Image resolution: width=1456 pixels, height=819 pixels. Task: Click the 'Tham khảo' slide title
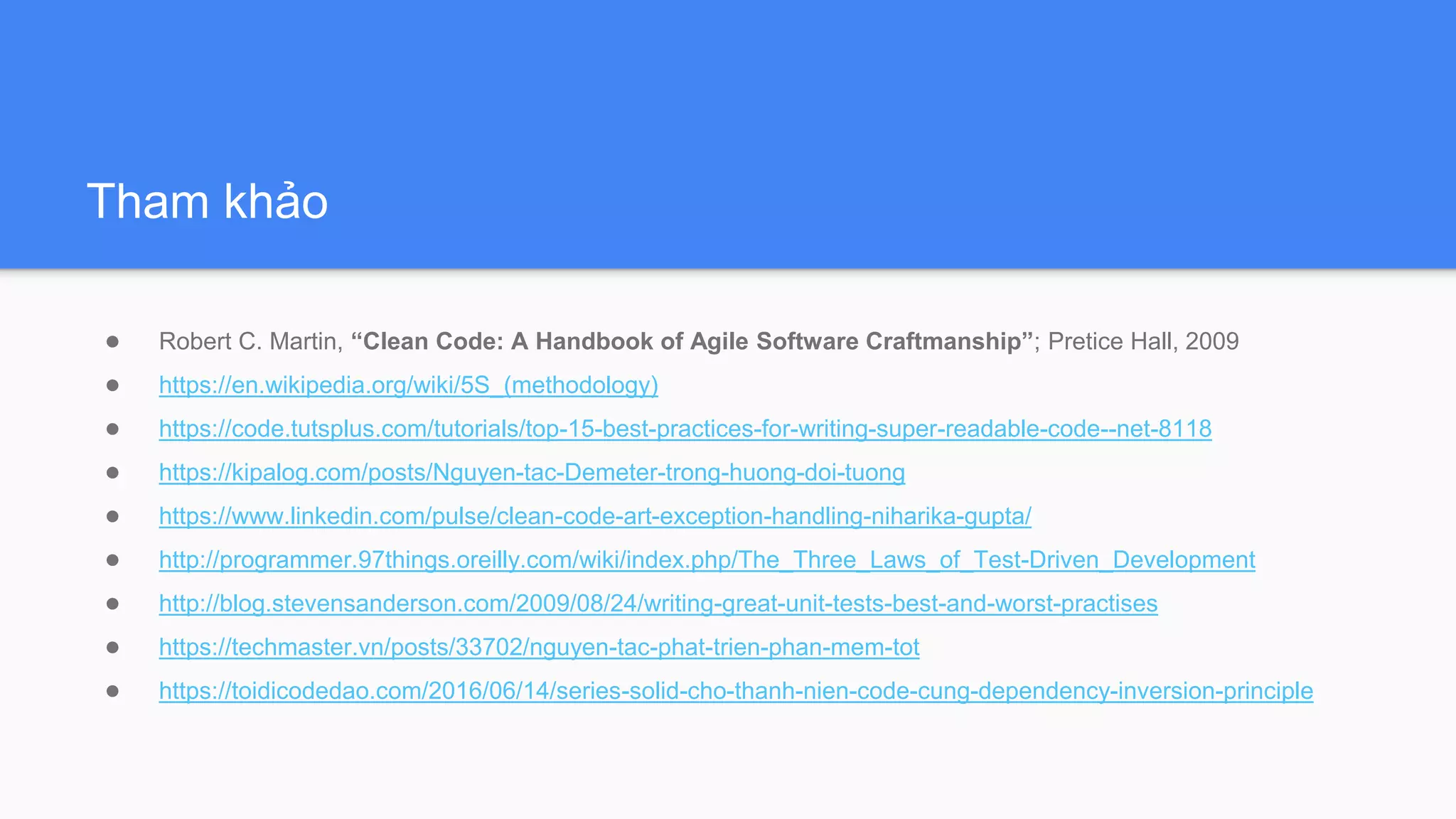point(208,201)
